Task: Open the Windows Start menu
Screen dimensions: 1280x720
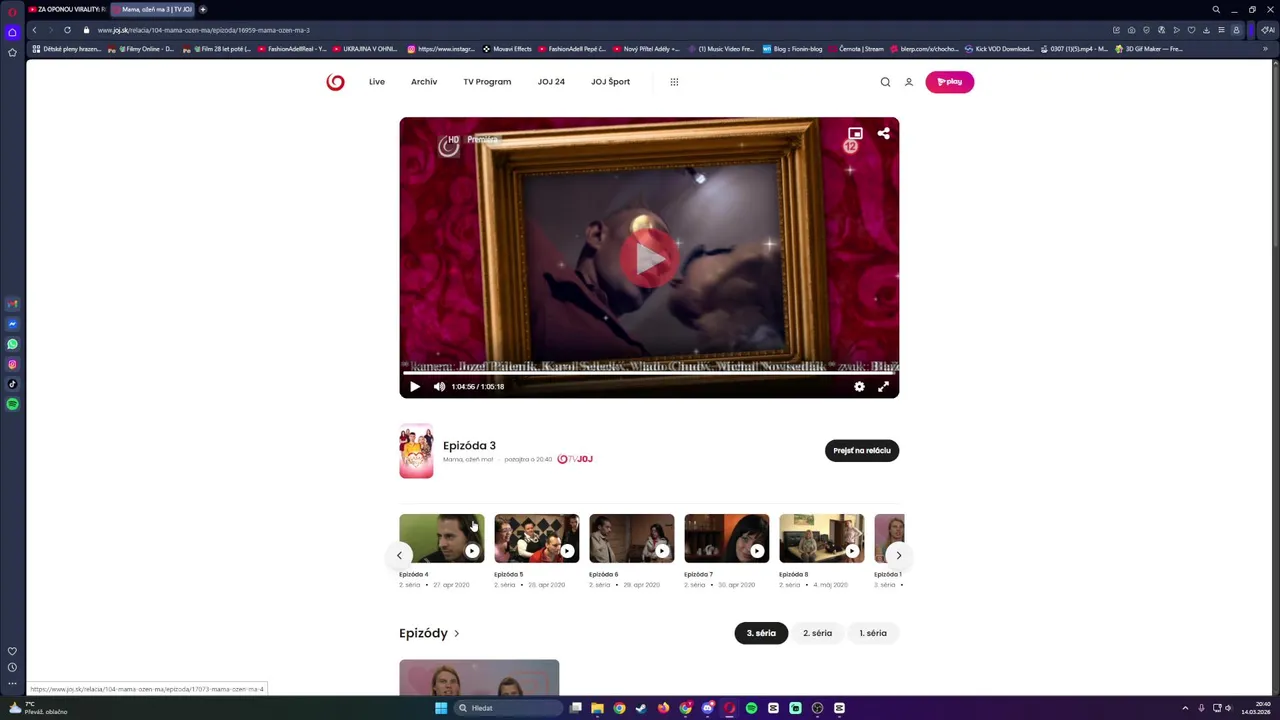Action: (x=441, y=708)
